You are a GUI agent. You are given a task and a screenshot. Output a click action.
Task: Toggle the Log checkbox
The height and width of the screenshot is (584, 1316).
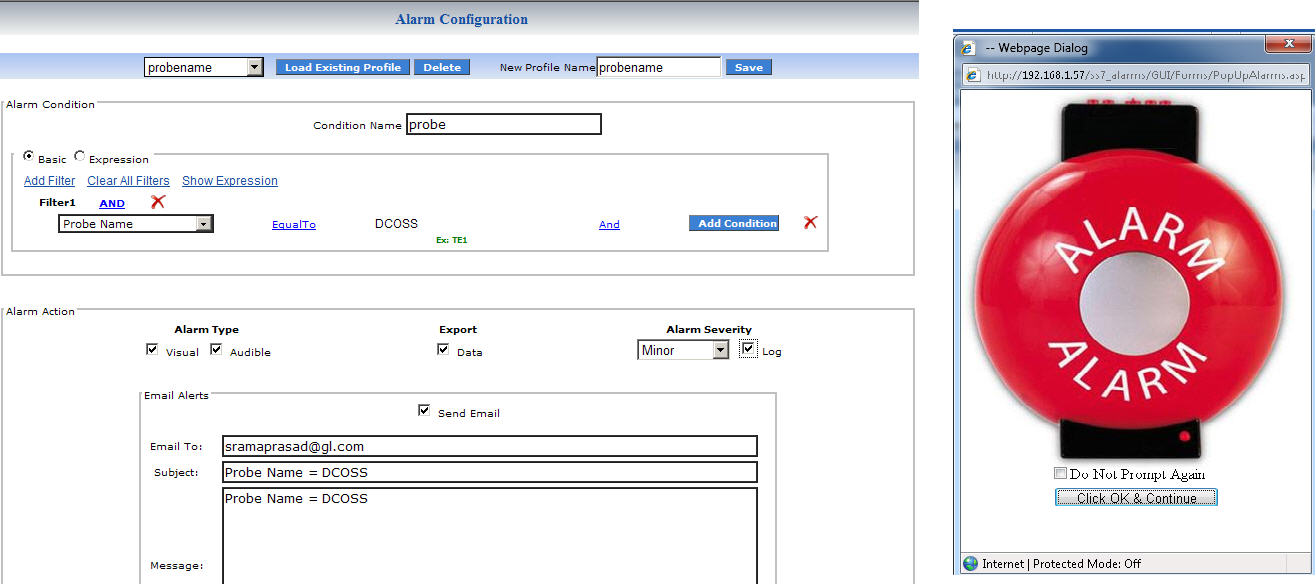pos(749,349)
